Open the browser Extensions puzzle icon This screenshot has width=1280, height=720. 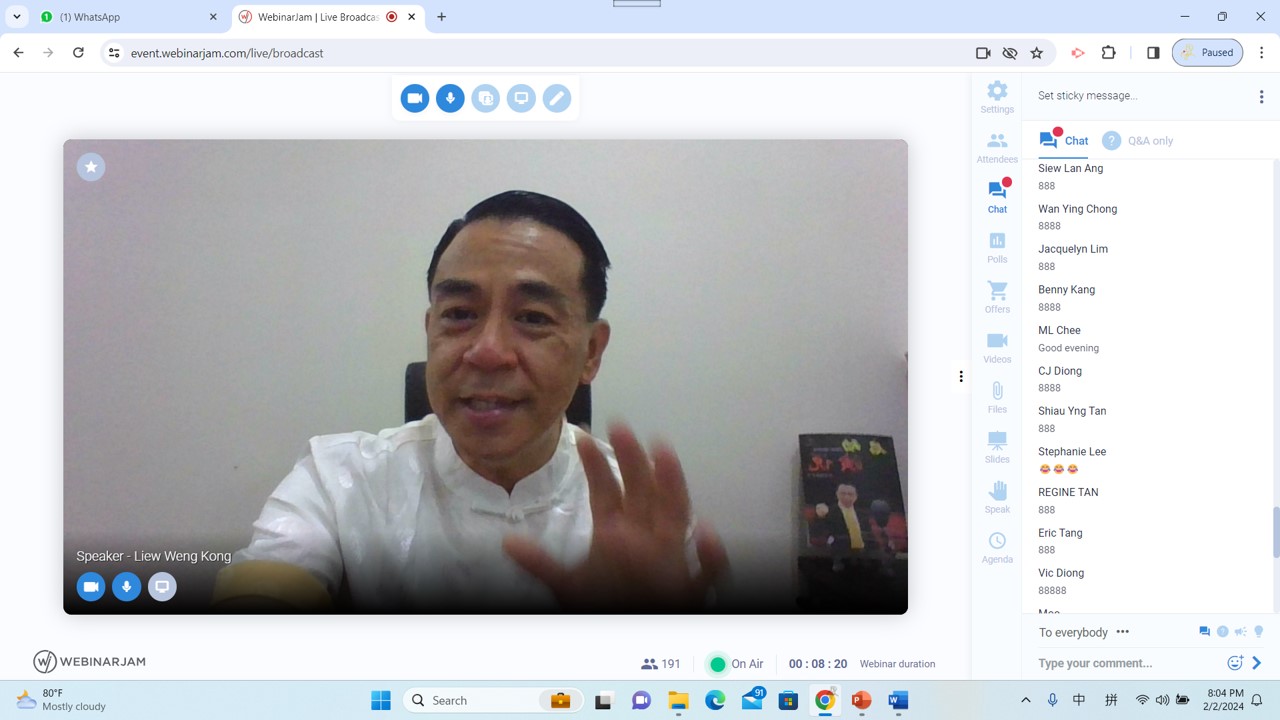click(x=1109, y=53)
